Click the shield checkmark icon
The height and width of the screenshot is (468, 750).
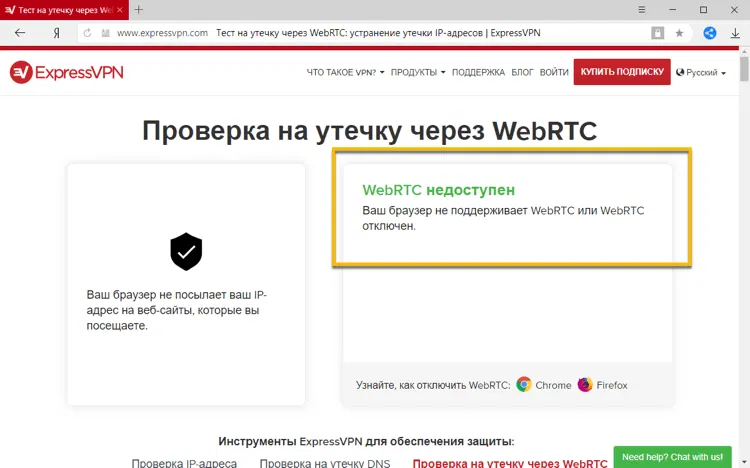click(186, 252)
